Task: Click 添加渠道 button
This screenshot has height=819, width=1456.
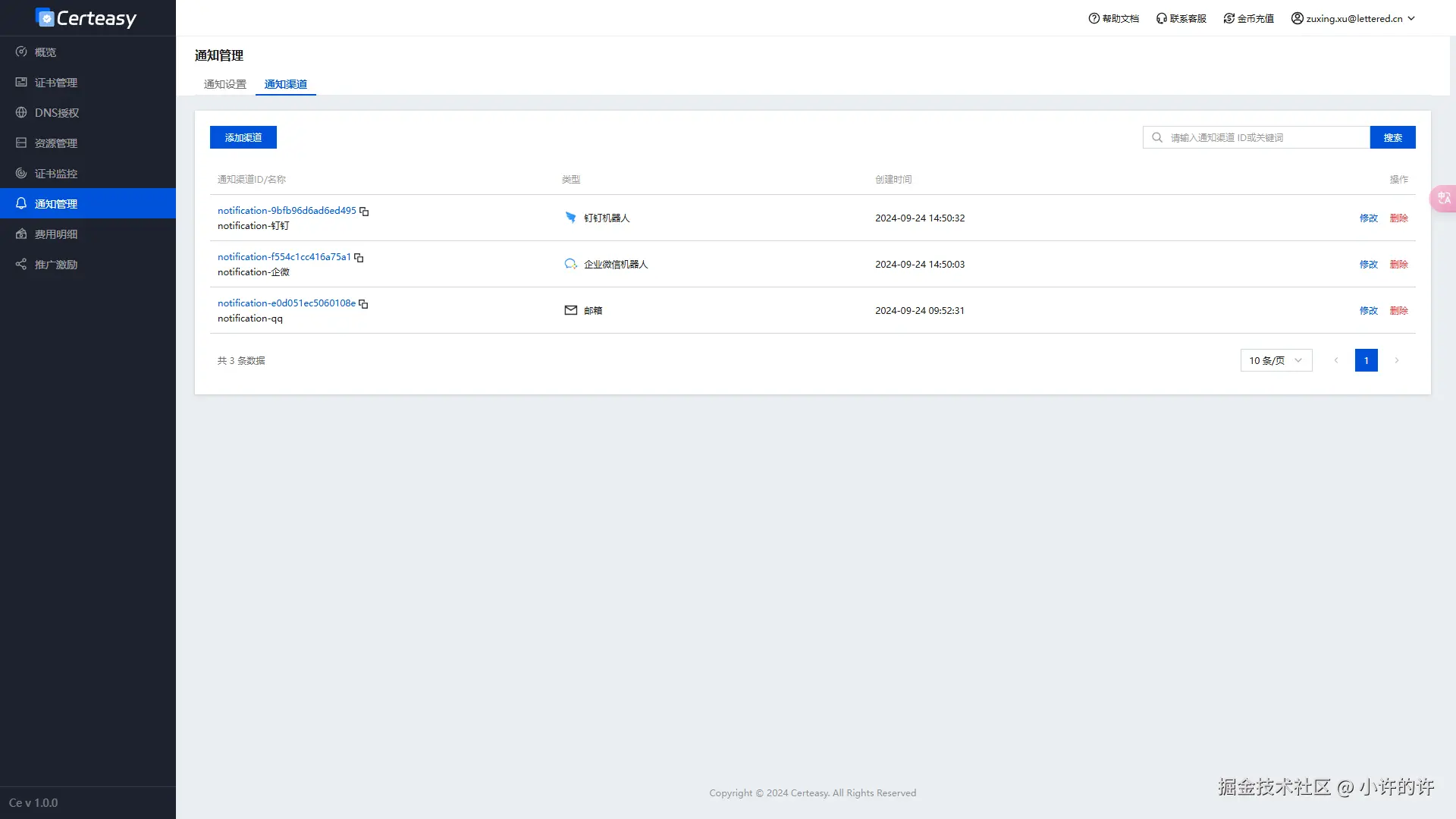Action: pyautogui.click(x=243, y=138)
